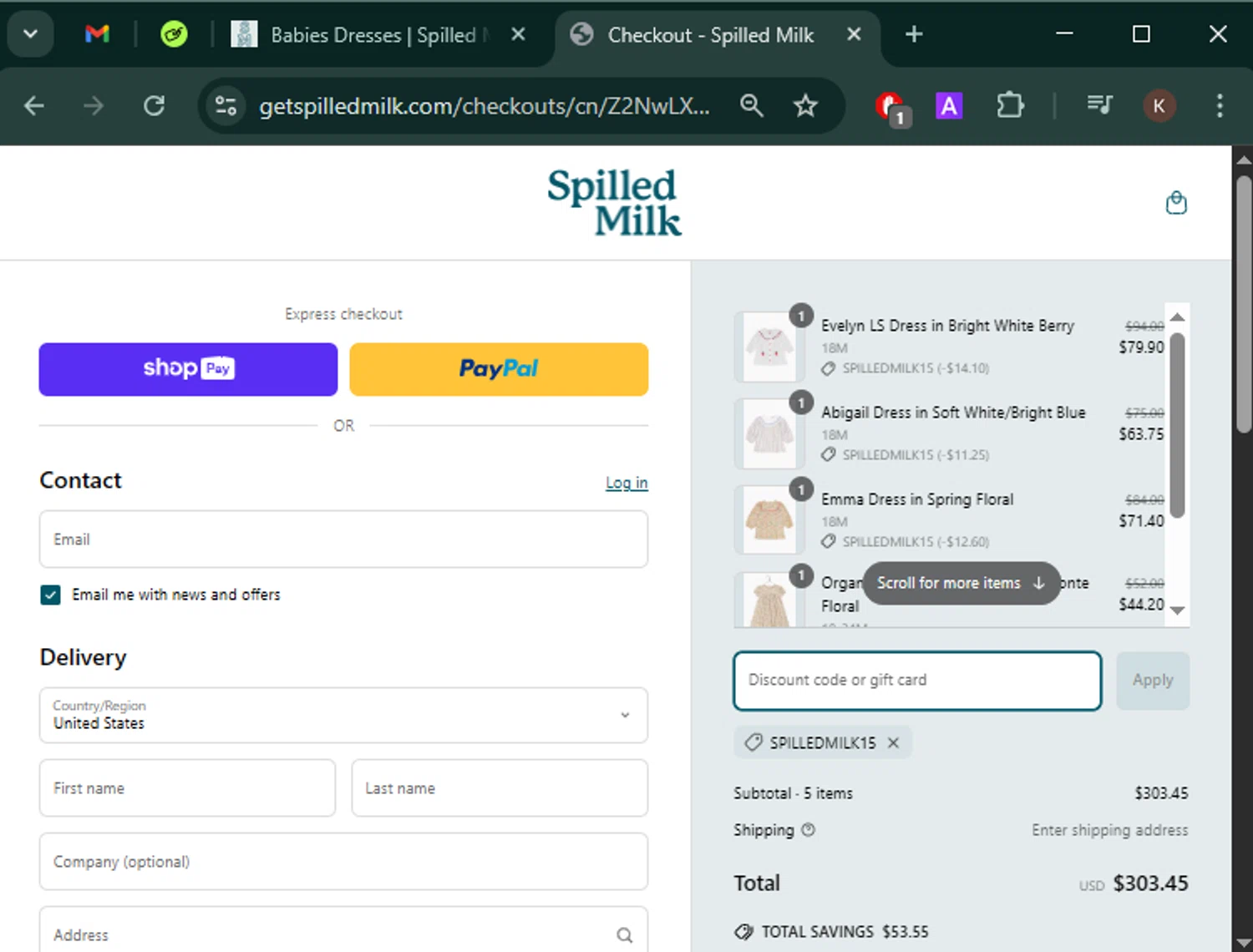Reload the checkout page
Image resolution: width=1253 pixels, height=952 pixels.
(x=154, y=106)
